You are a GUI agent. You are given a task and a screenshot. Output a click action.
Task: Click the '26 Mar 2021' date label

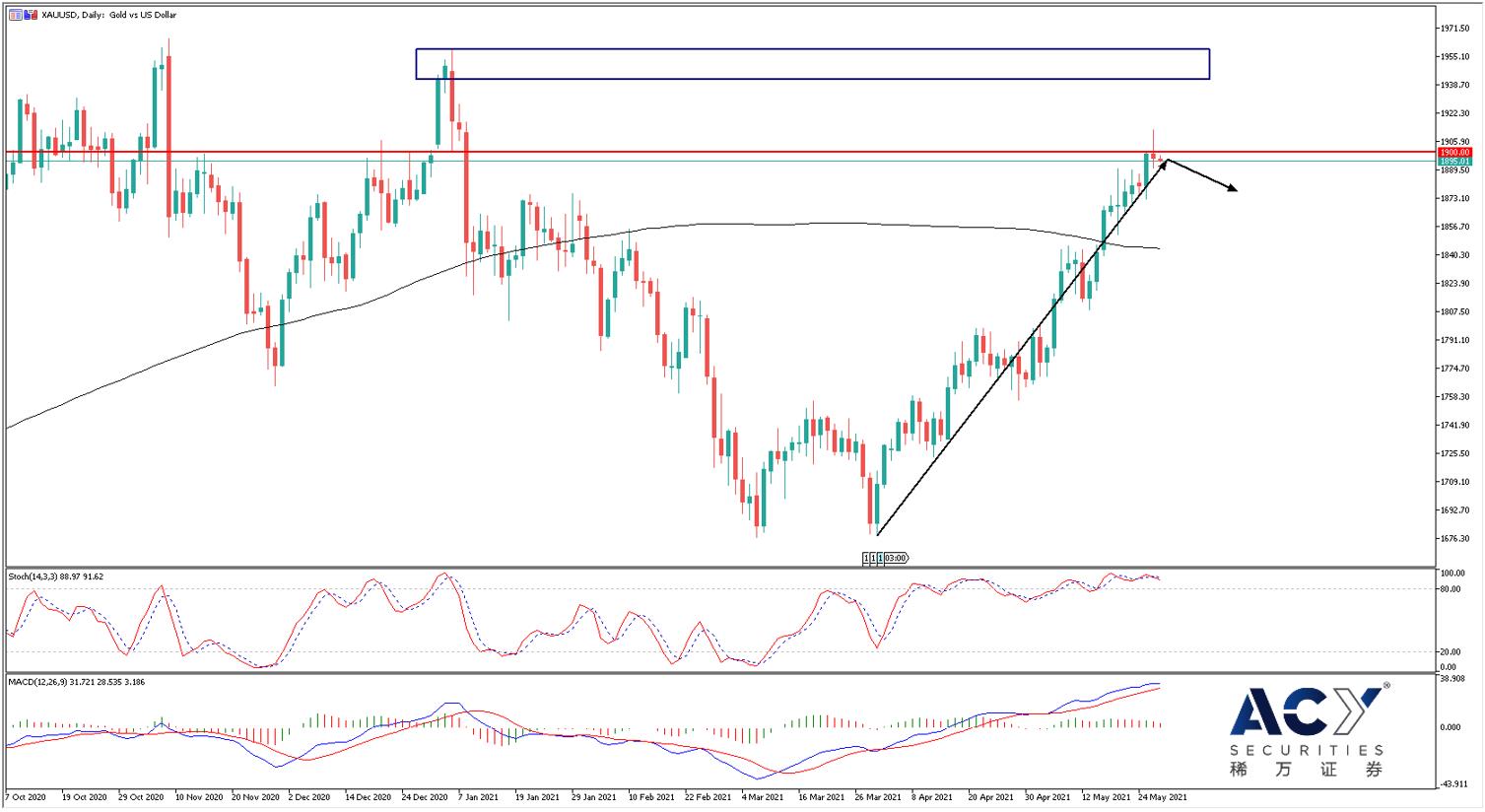tap(878, 797)
